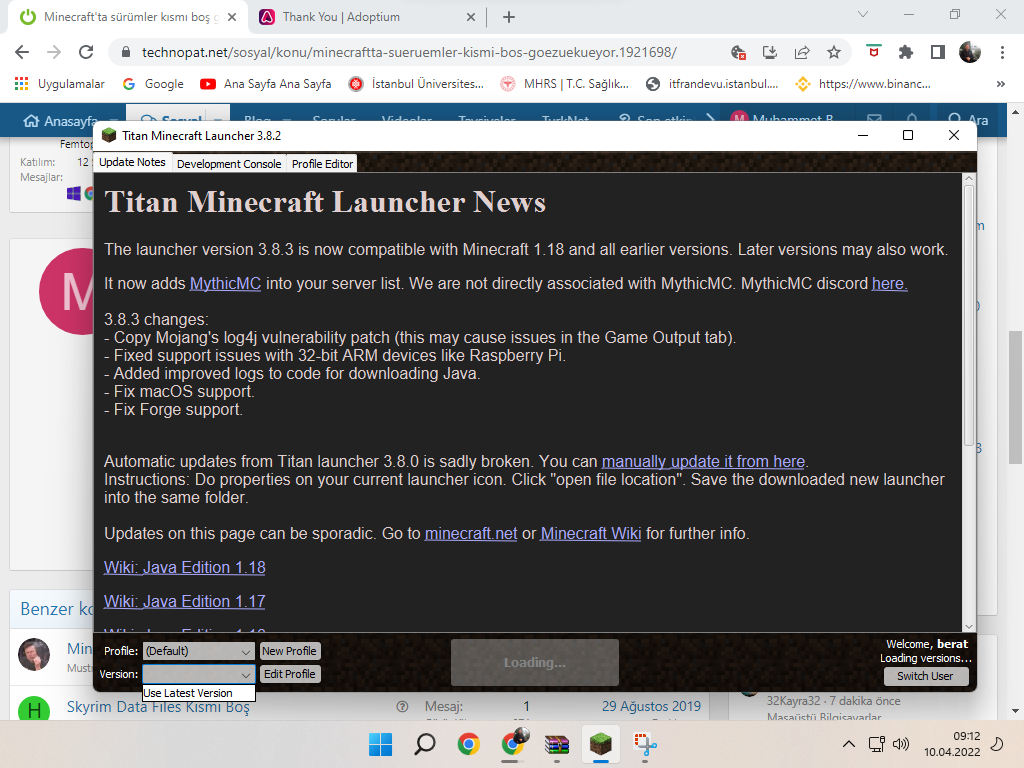Open the Update Notes tab

point(133,162)
